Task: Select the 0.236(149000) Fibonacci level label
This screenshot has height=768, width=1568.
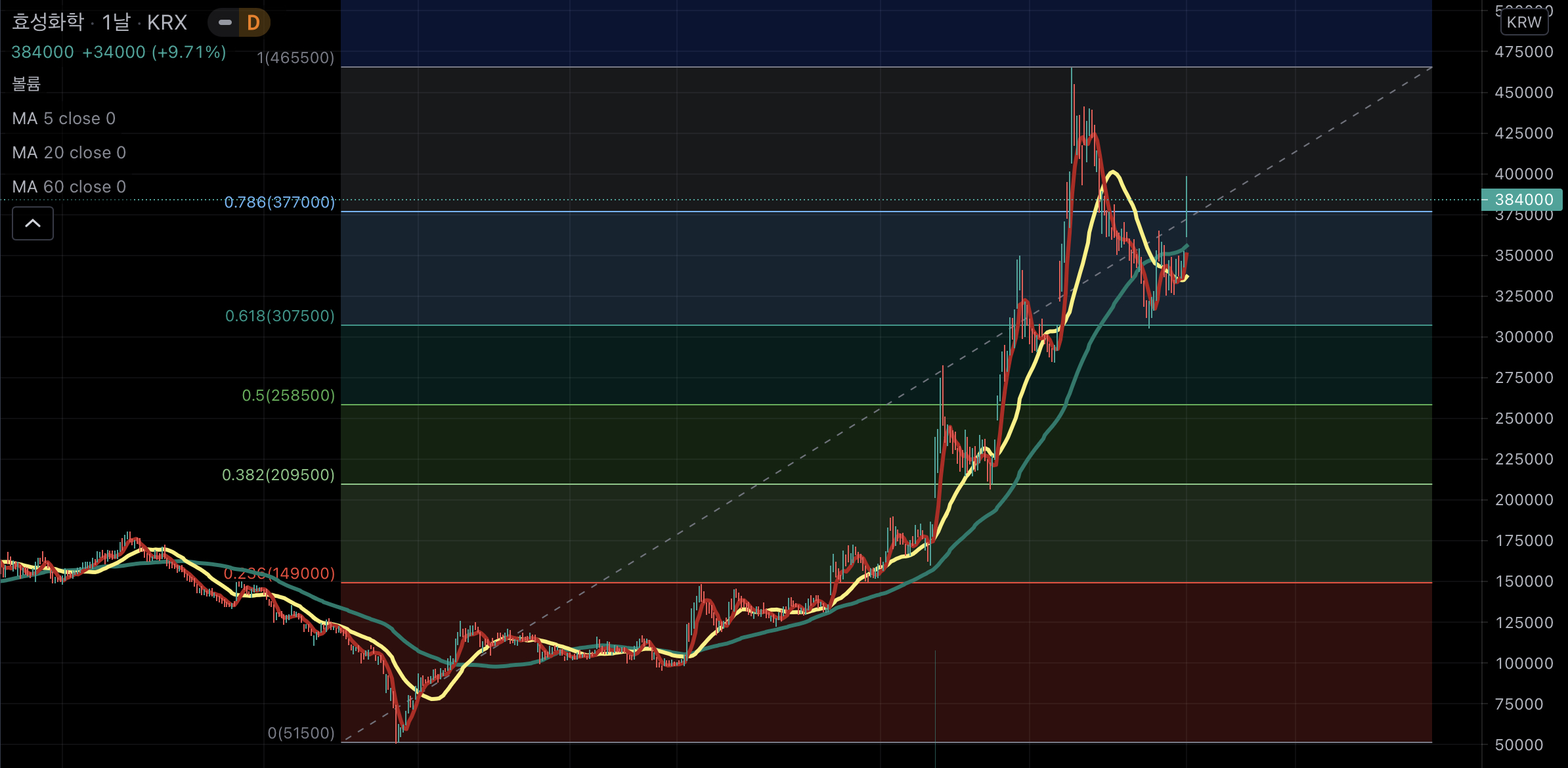Action: 280,574
